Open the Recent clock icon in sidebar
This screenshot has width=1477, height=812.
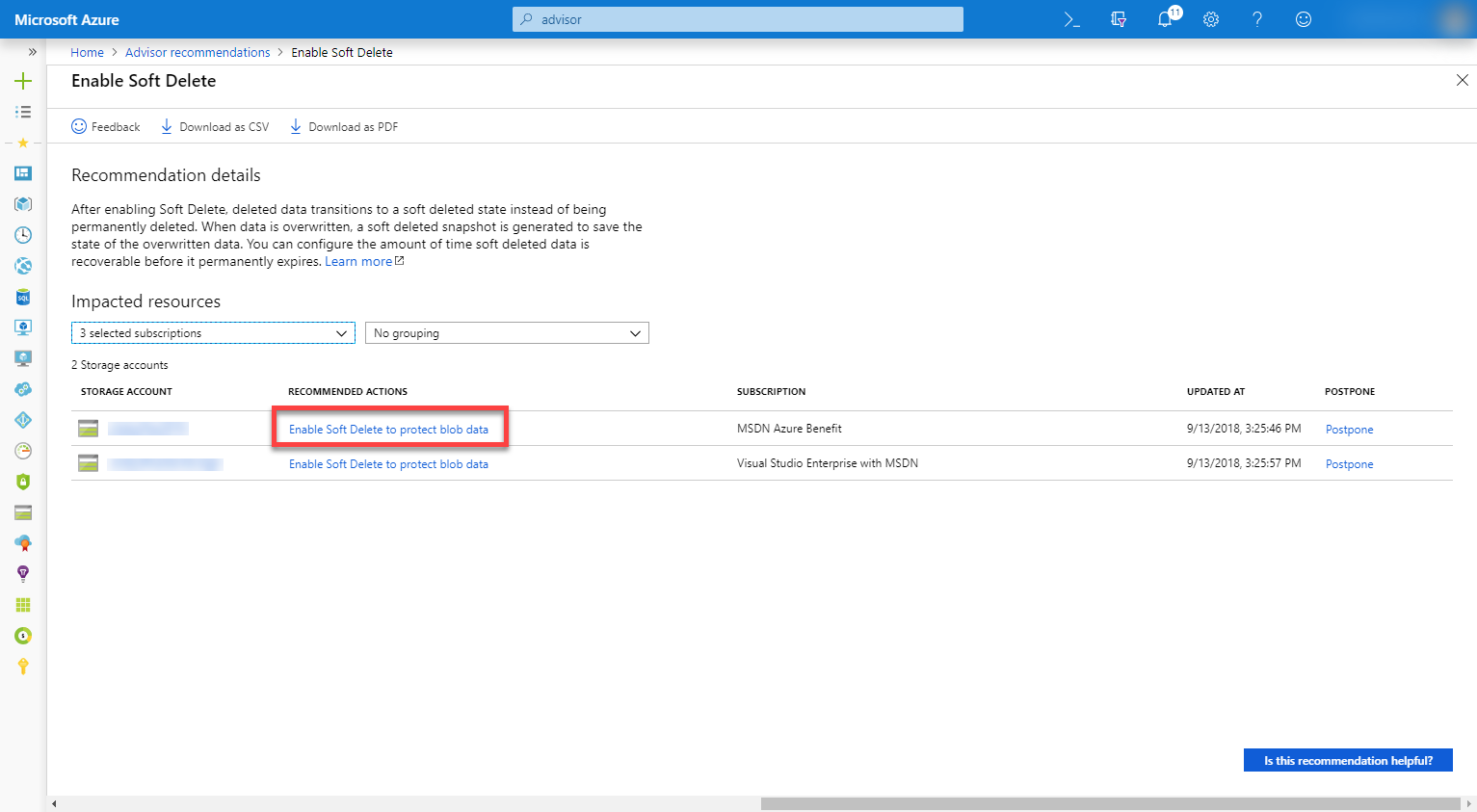(x=23, y=235)
